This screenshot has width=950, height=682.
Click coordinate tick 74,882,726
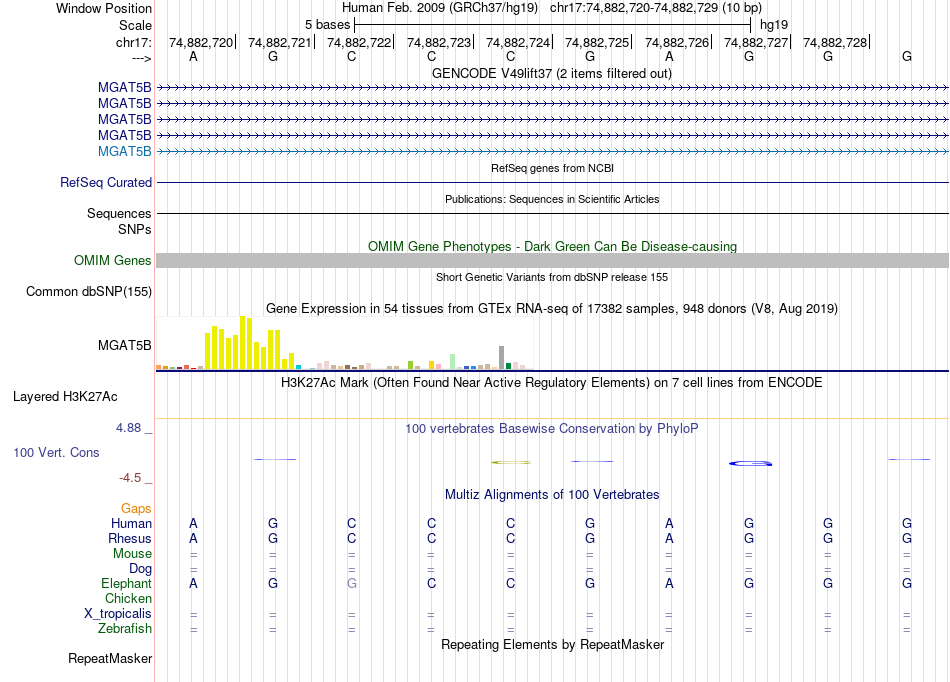677,42
